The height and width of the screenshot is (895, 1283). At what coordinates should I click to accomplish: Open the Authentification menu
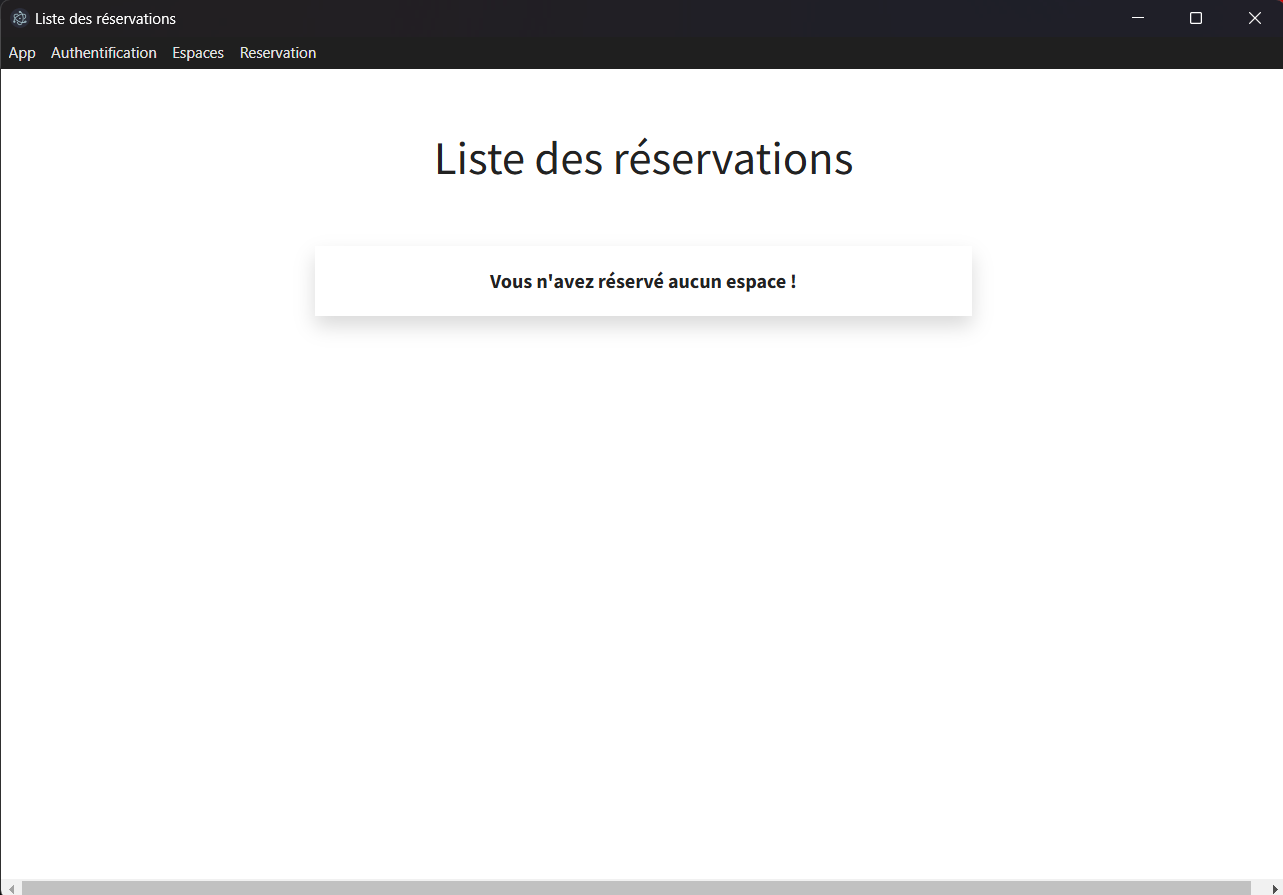coord(104,53)
